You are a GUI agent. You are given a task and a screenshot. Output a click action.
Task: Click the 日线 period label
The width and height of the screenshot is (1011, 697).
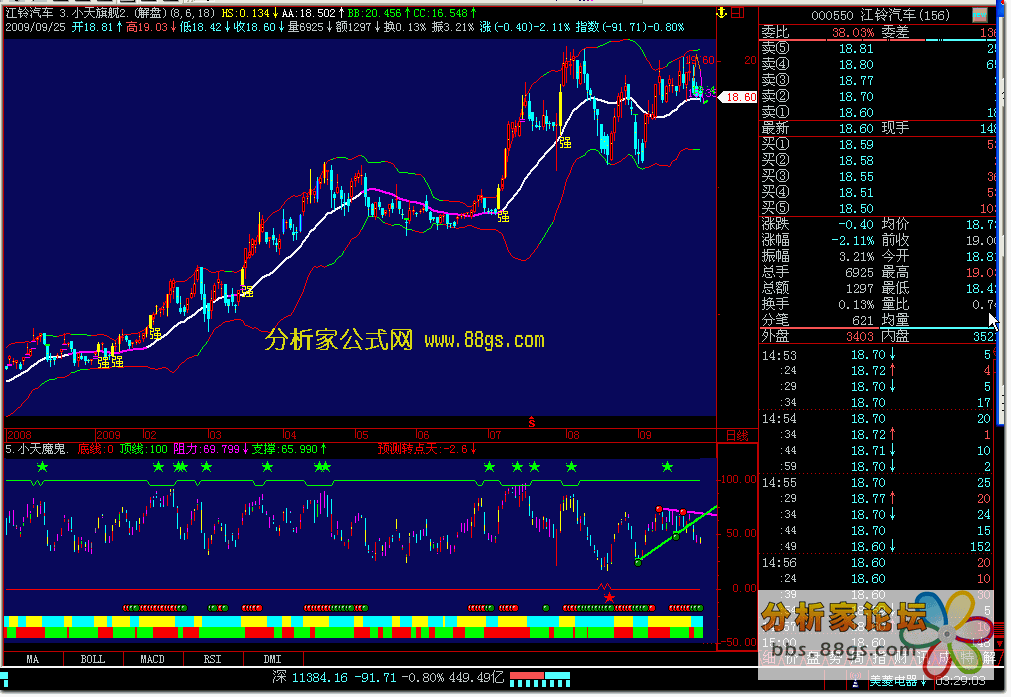[x=738, y=436]
